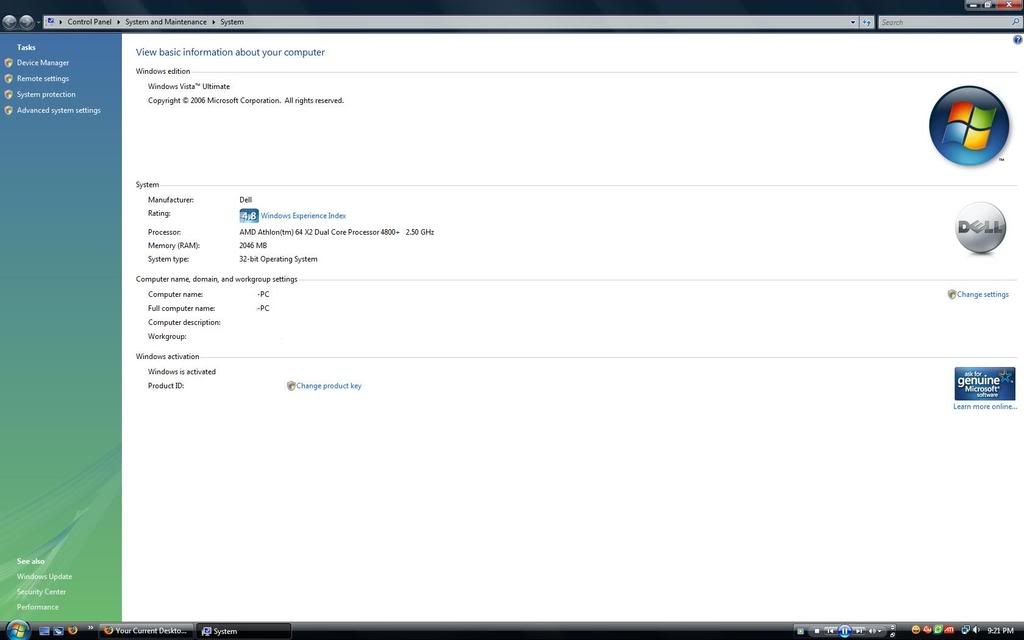Screen dimensions: 1024x640
Task: Click the System breadcrumb entry
Action: click(x=232, y=22)
